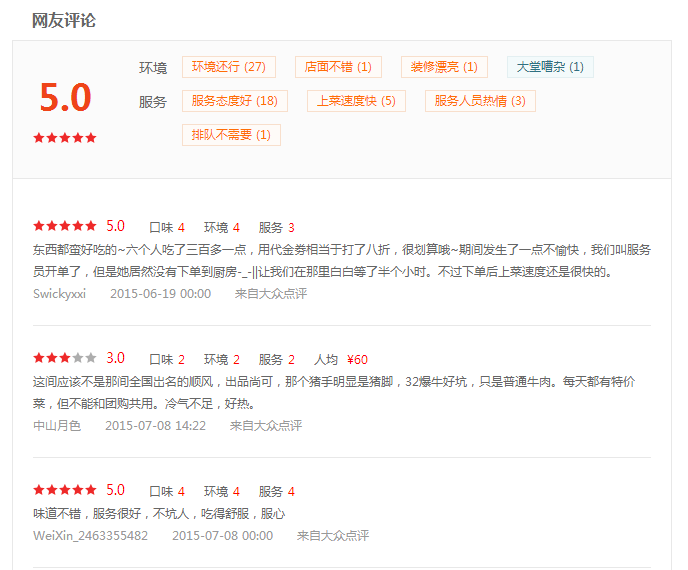The image size is (688, 570).
Task: Click 服务 3 score in Swickyxxi's review
Action: 276,228
